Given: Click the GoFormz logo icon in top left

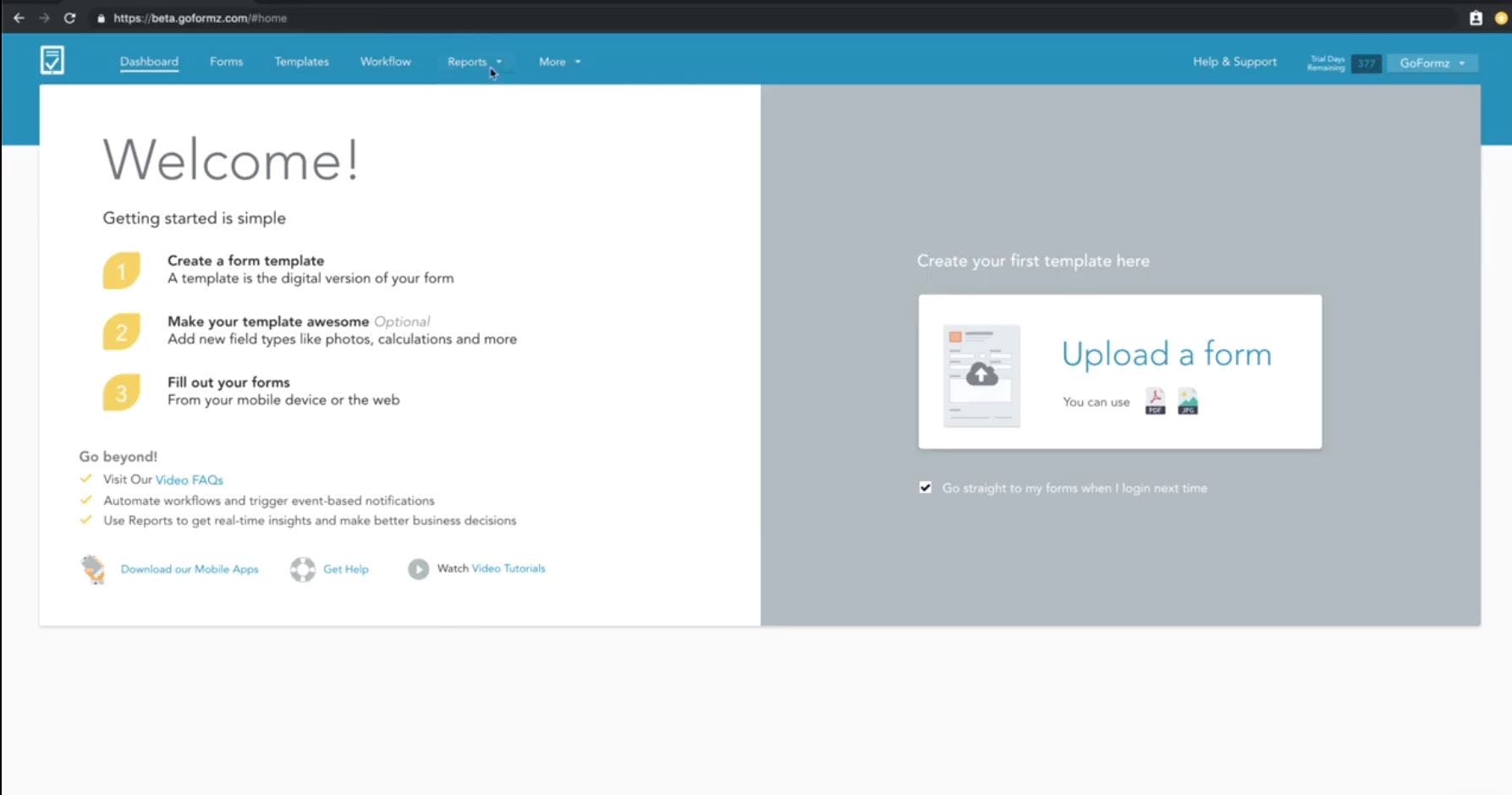Looking at the screenshot, I should pos(52,60).
